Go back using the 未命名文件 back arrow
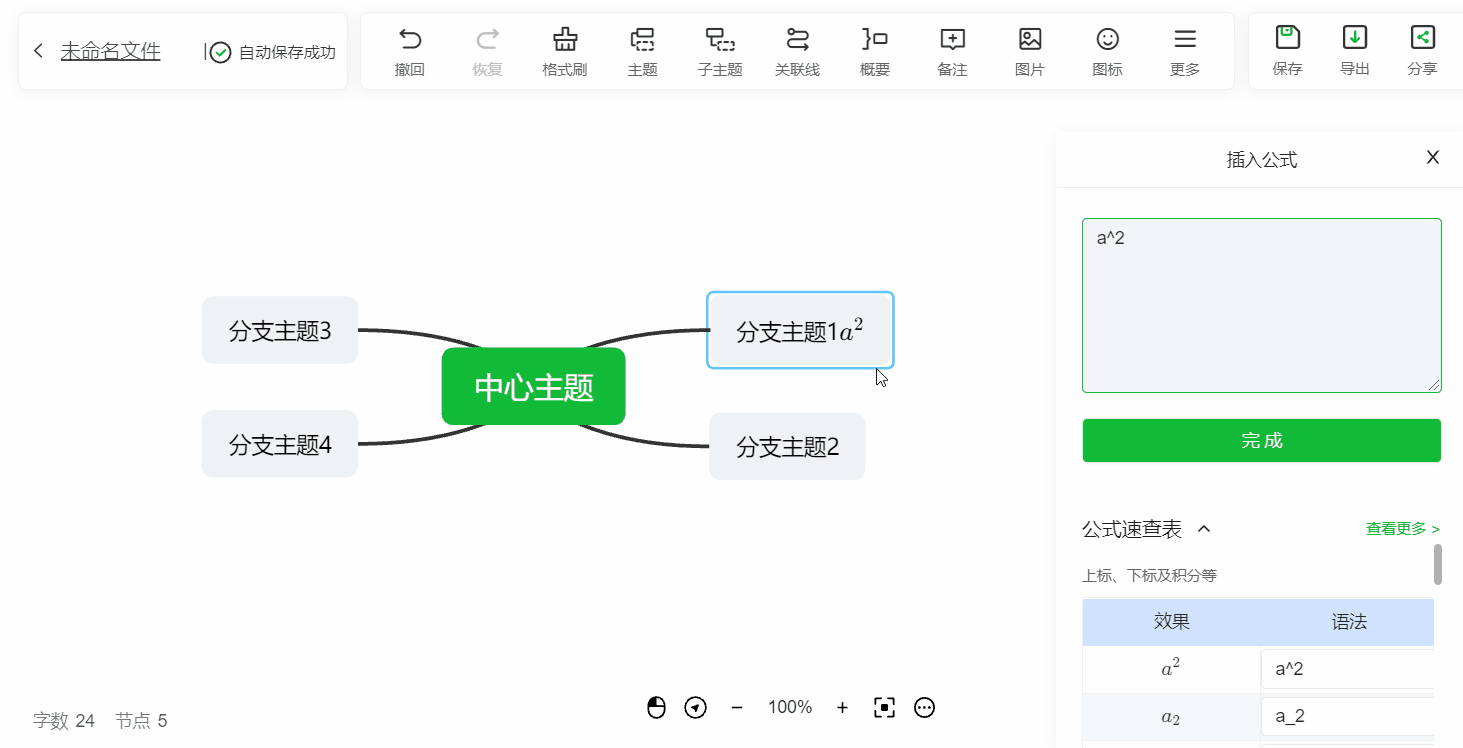The width and height of the screenshot is (1463, 748). tap(38, 50)
